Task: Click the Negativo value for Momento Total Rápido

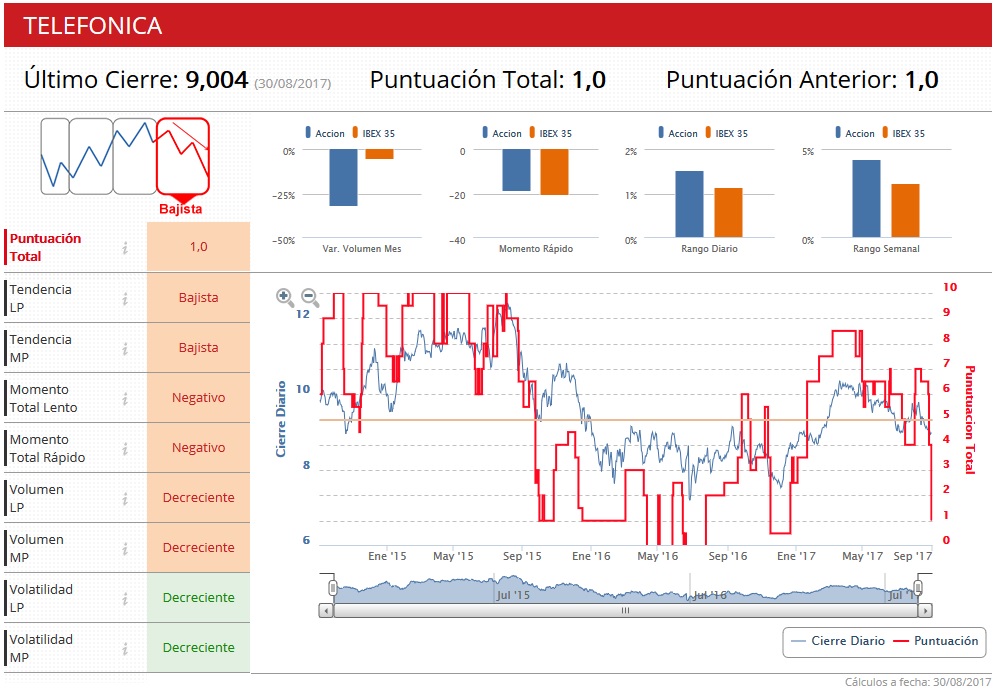Action: pyautogui.click(x=199, y=448)
